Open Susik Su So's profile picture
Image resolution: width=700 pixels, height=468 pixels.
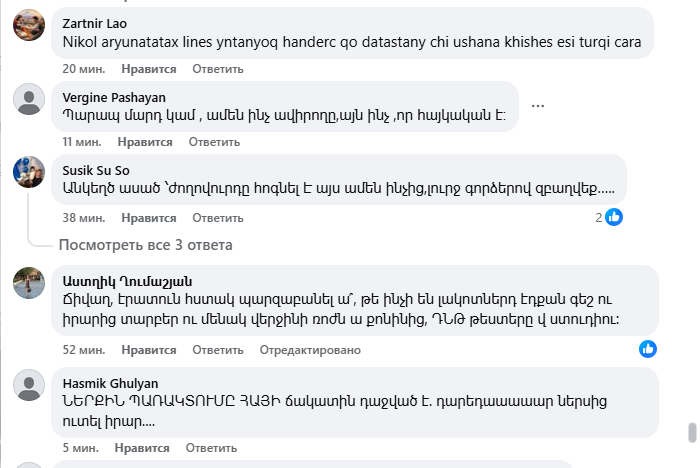[x=29, y=172]
